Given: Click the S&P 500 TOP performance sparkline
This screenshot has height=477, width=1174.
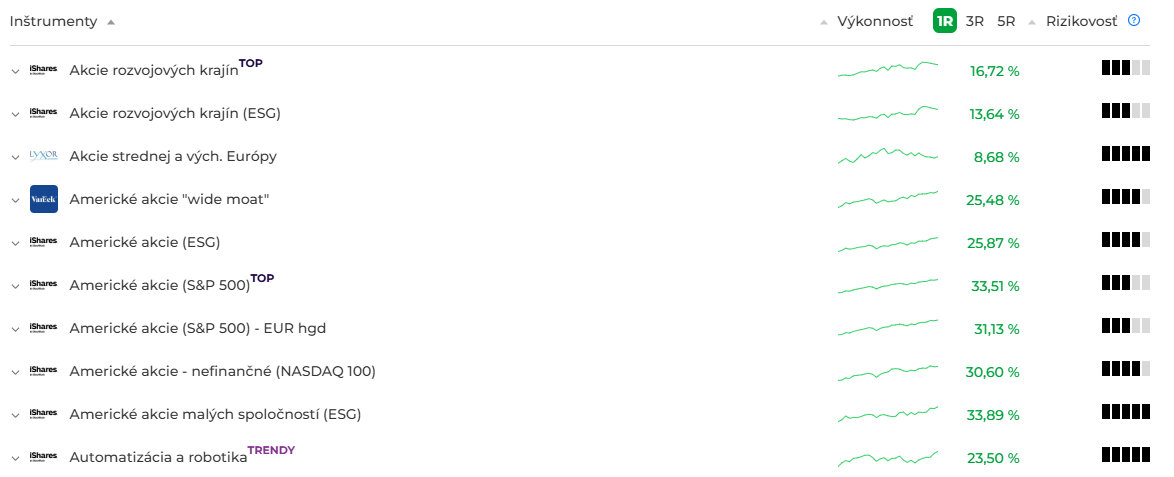Looking at the screenshot, I should 888,286.
